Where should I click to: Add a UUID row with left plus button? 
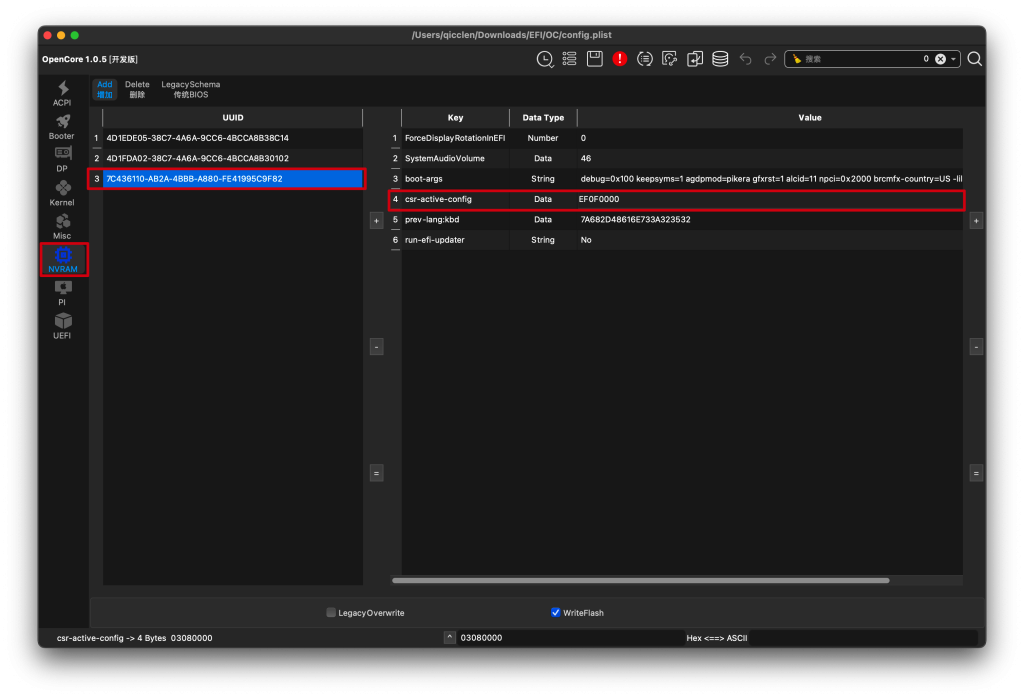pyautogui.click(x=376, y=221)
